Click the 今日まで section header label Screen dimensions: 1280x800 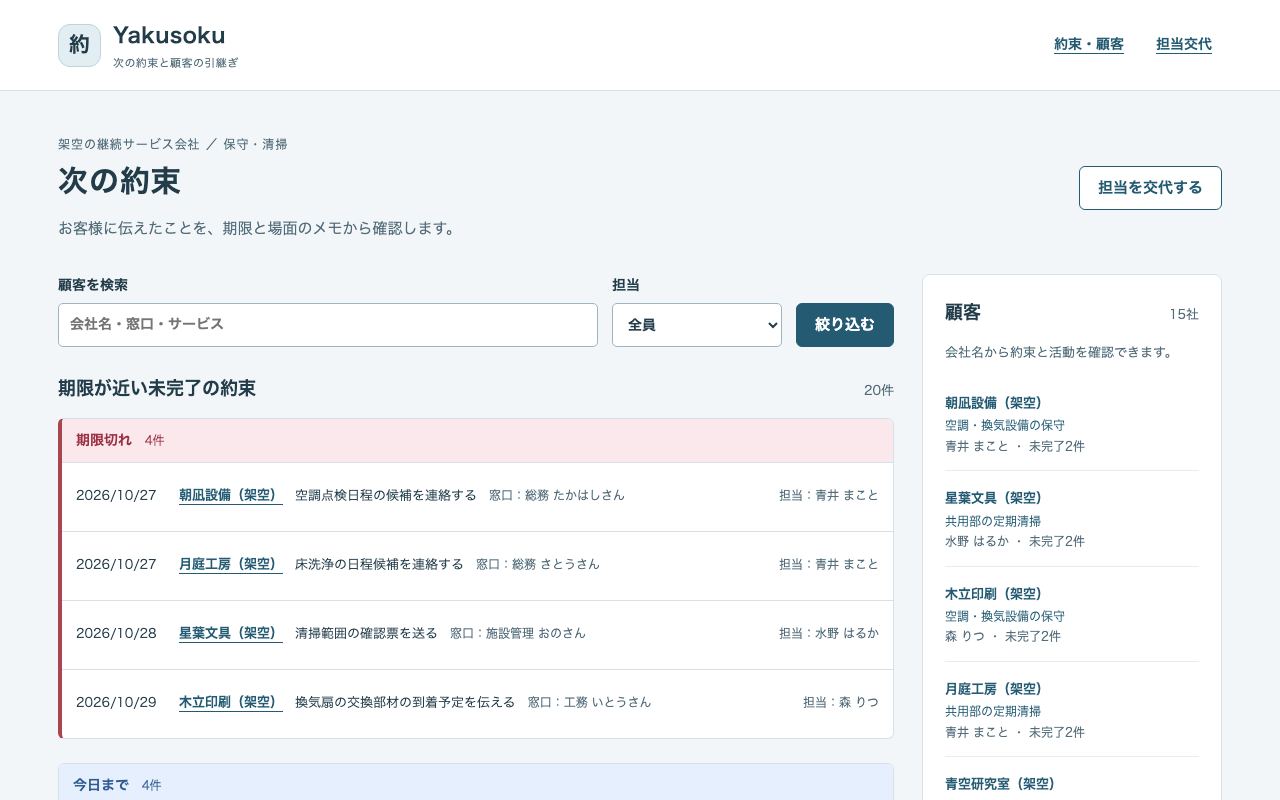101,785
